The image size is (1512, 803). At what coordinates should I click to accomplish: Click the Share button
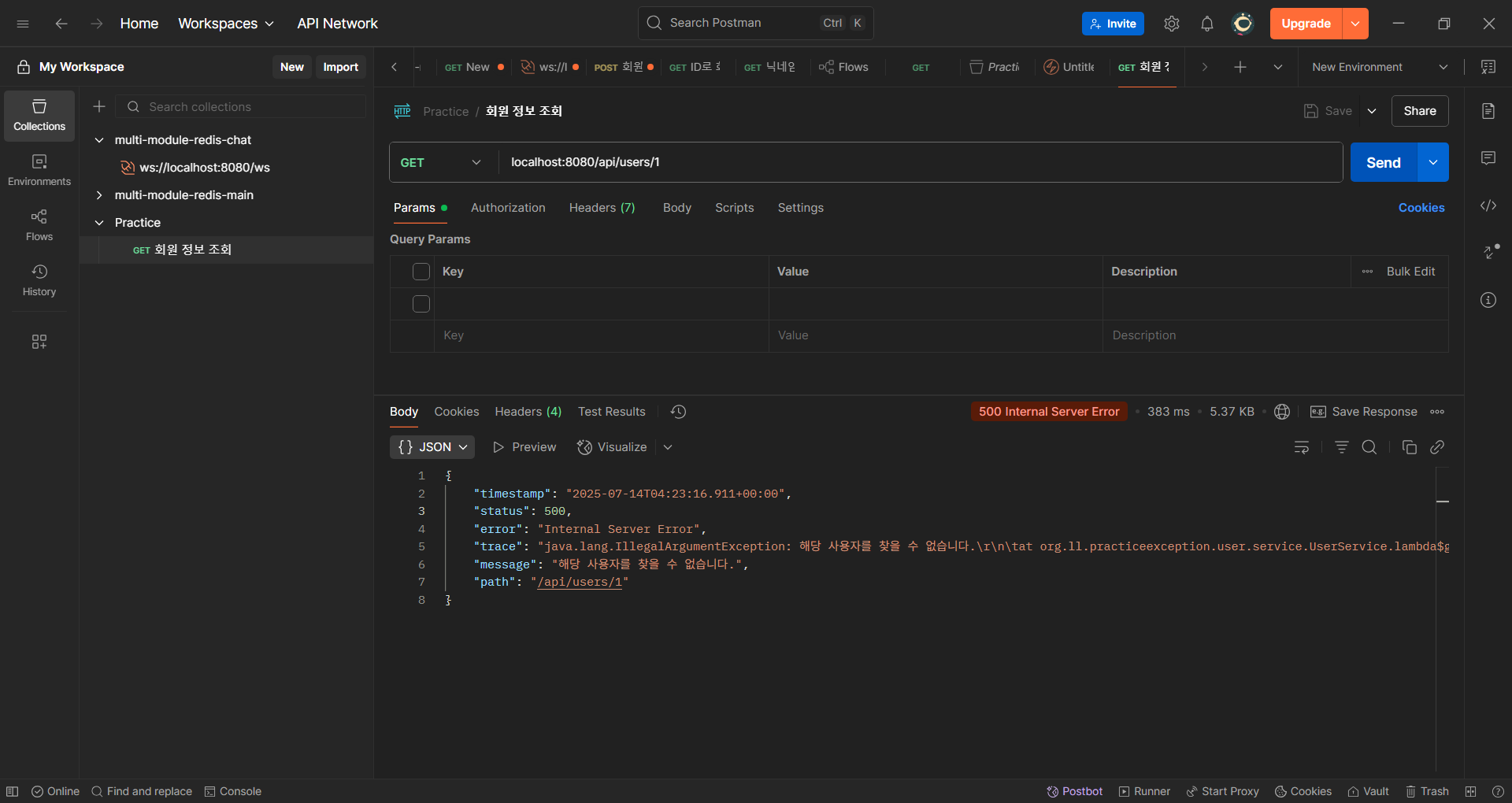coord(1420,111)
